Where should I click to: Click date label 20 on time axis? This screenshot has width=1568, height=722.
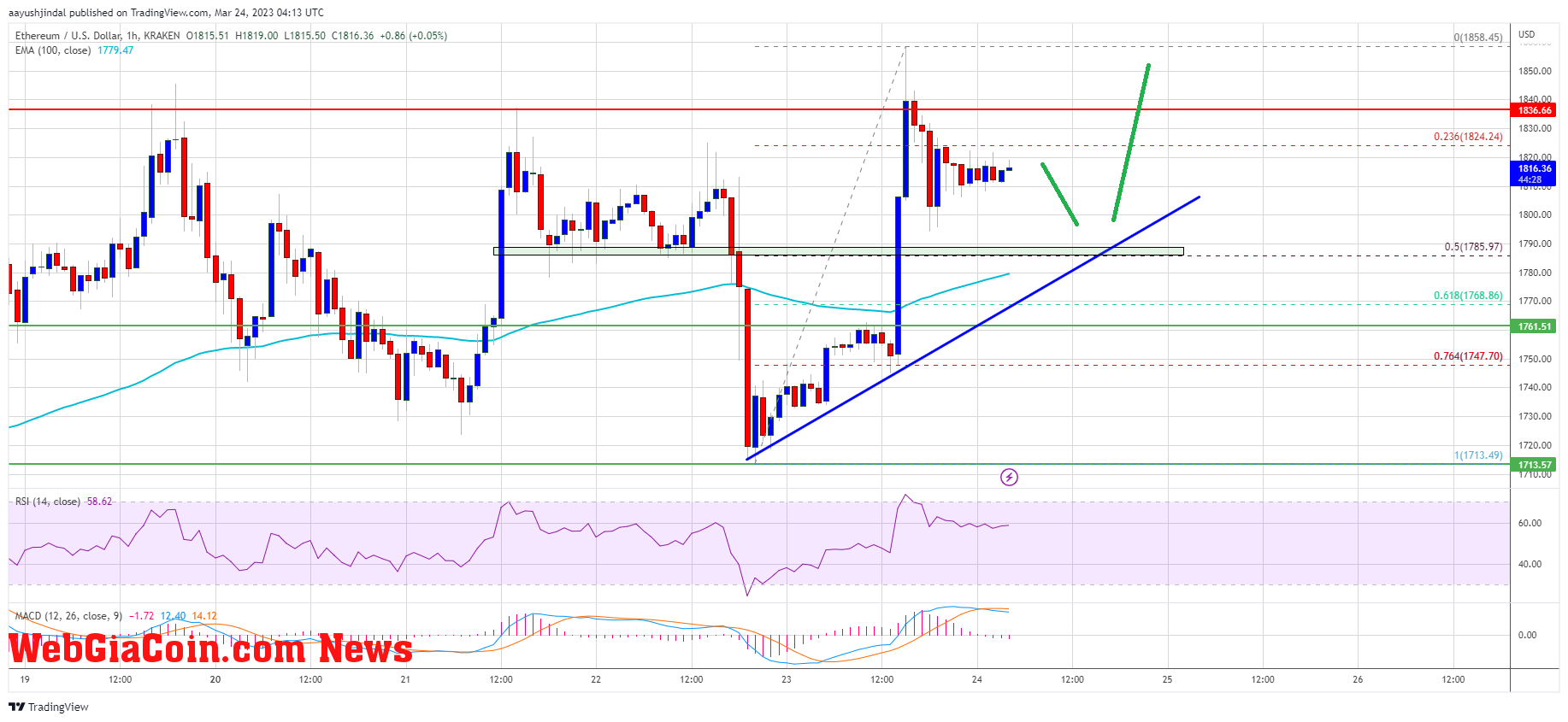coord(215,680)
